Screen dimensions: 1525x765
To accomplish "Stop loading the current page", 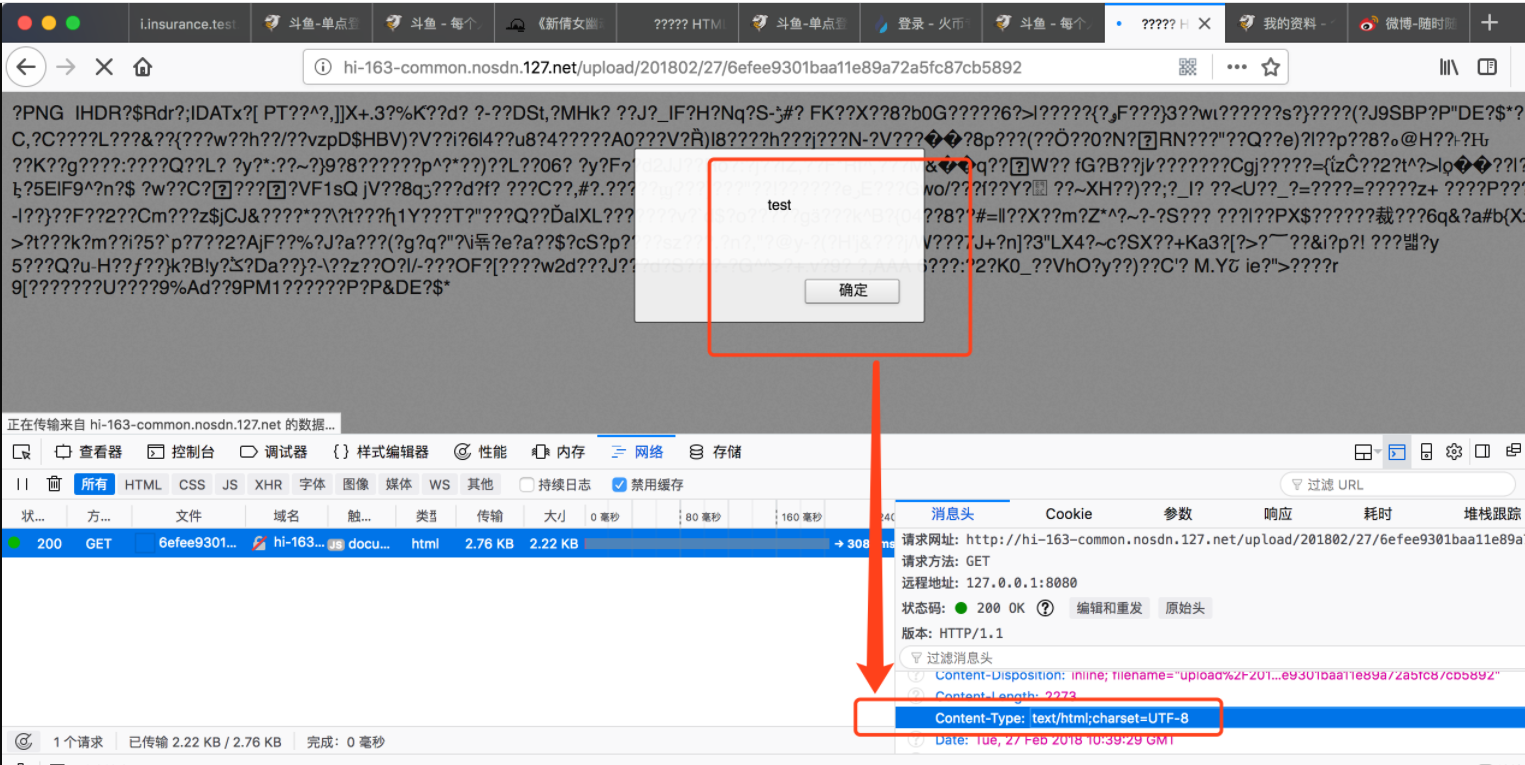I will coord(104,67).
